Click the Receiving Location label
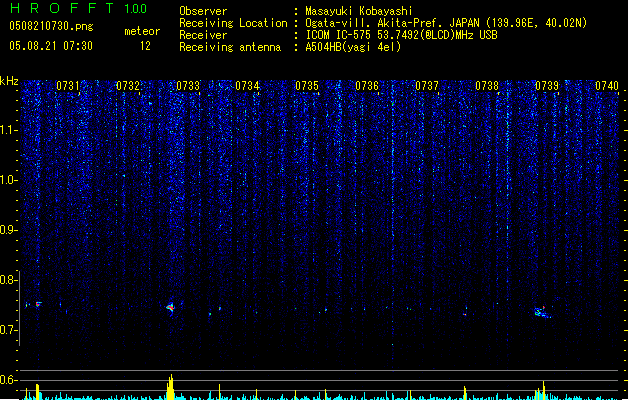 point(233,23)
